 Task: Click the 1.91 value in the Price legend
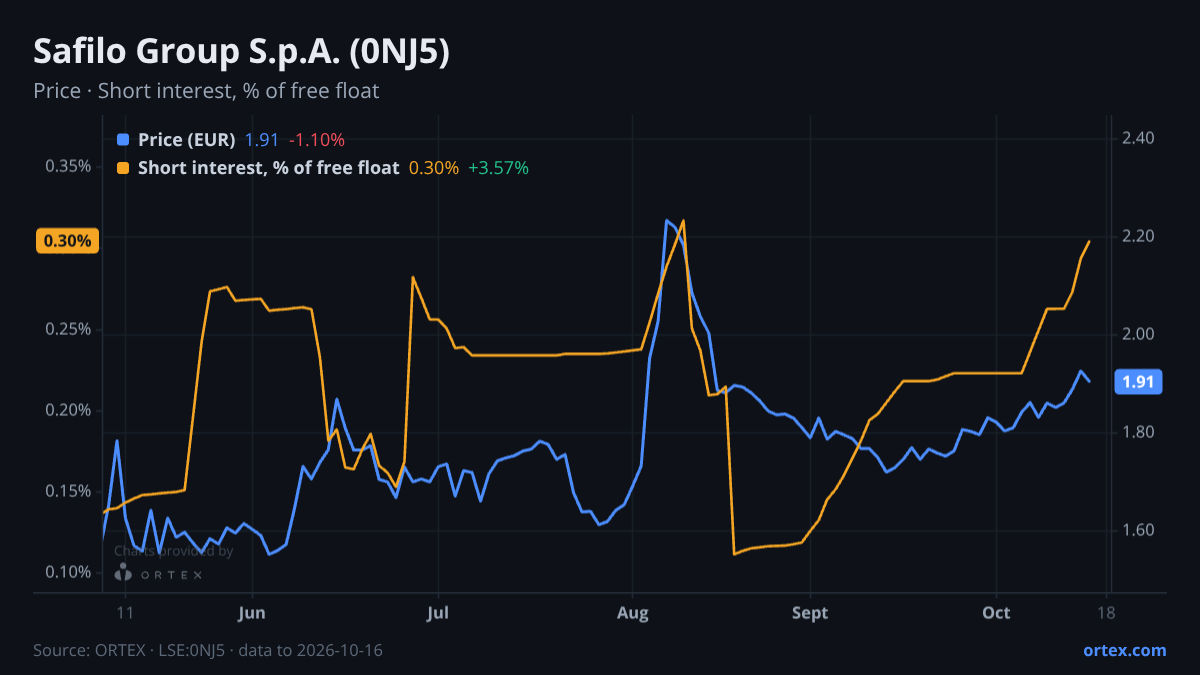(x=262, y=140)
